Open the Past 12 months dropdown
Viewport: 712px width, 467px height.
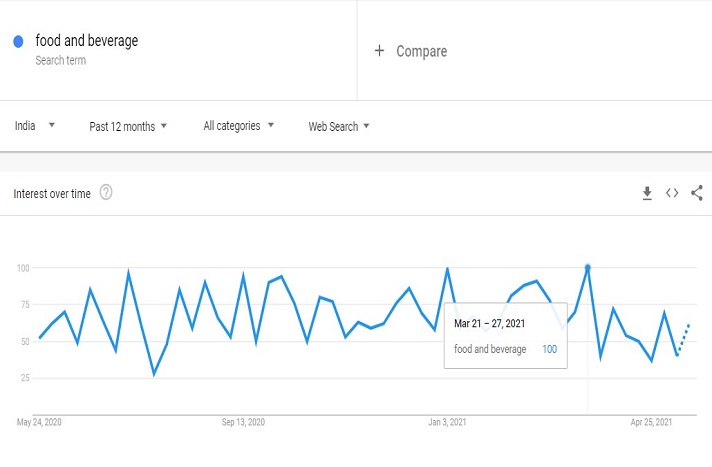128,126
